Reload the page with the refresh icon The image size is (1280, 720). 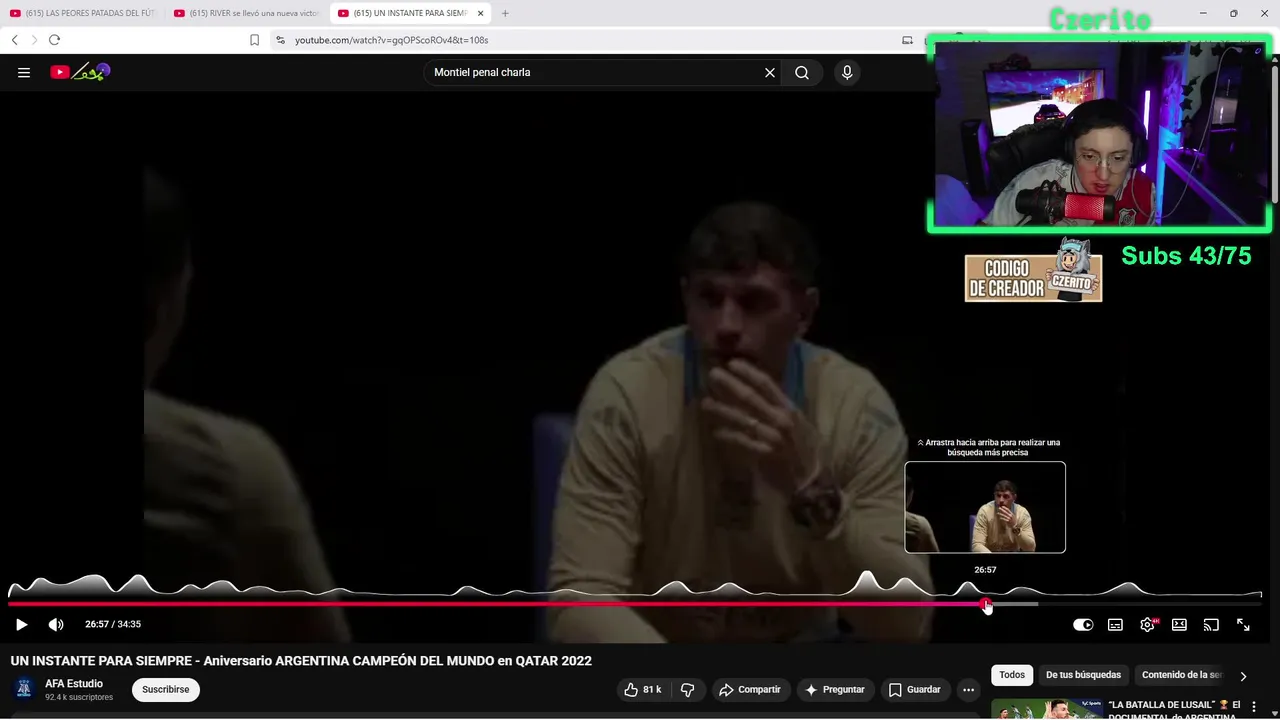pos(54,40)
